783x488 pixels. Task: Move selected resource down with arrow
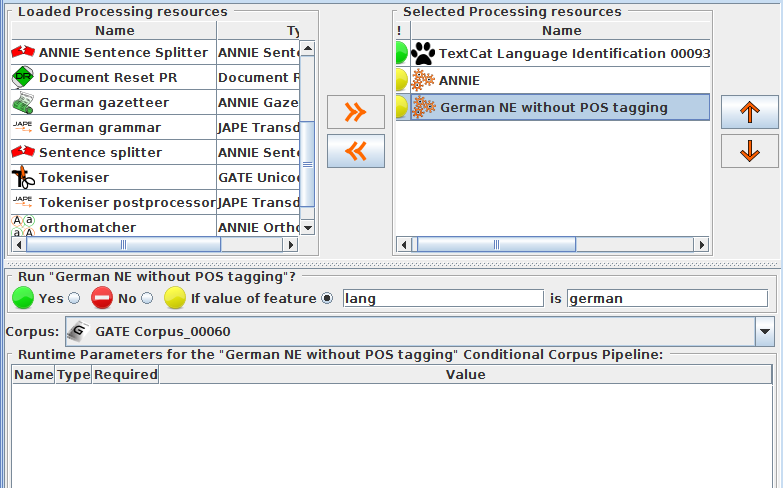point(749,151)
